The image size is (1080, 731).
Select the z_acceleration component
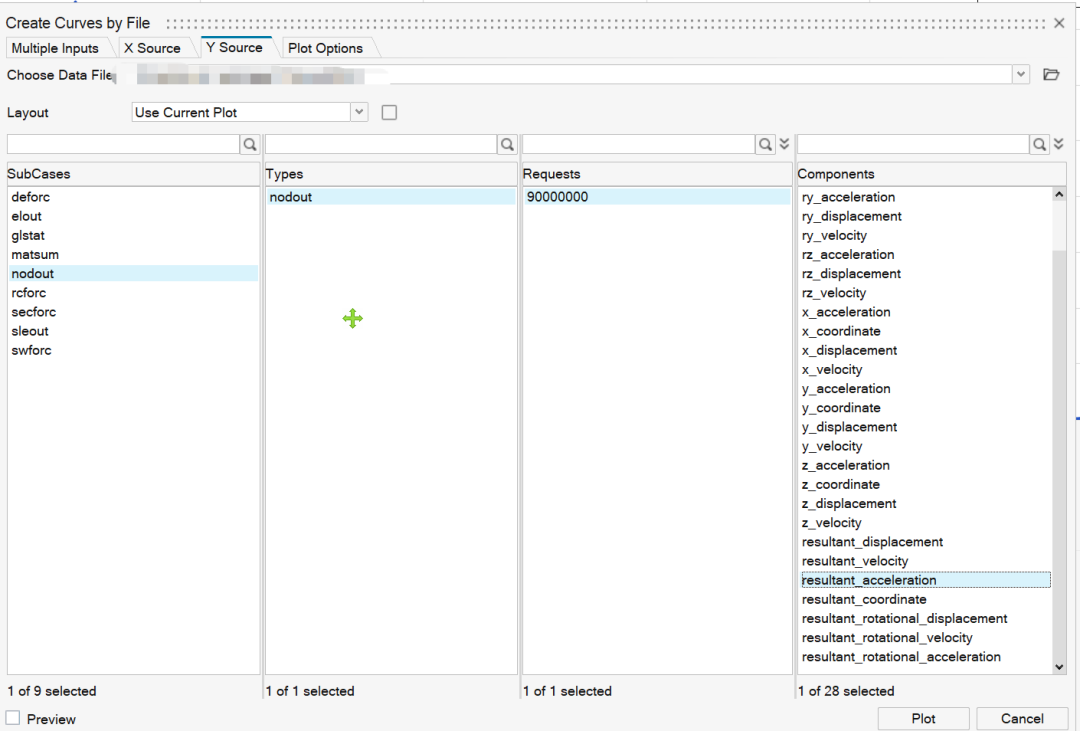(926, 465)
